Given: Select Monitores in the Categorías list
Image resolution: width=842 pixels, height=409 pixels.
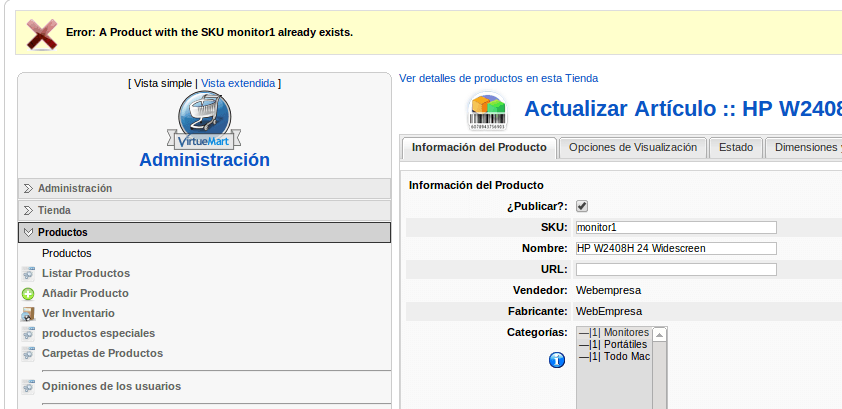Looking at the screenshot, I should pyautogui.click(x=614, y=333).
